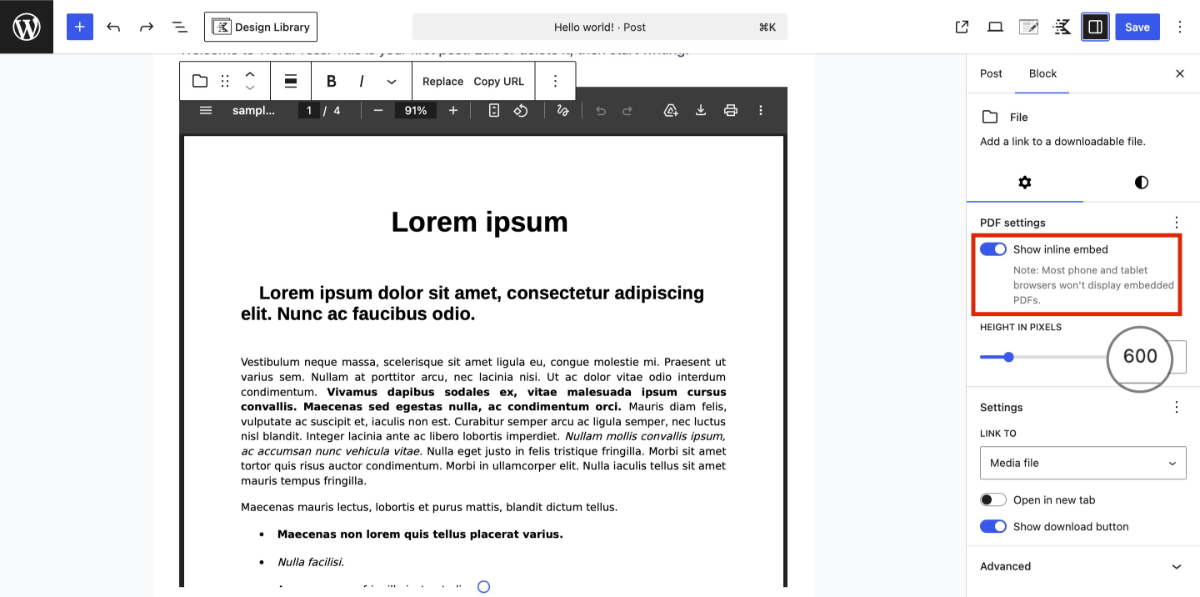Save the PDF to Google Drive

671,110
